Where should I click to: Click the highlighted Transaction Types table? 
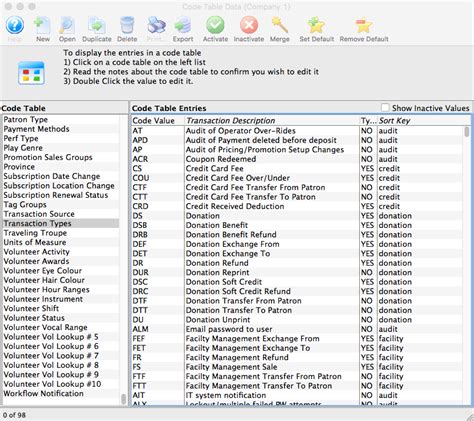click(61, 223)
